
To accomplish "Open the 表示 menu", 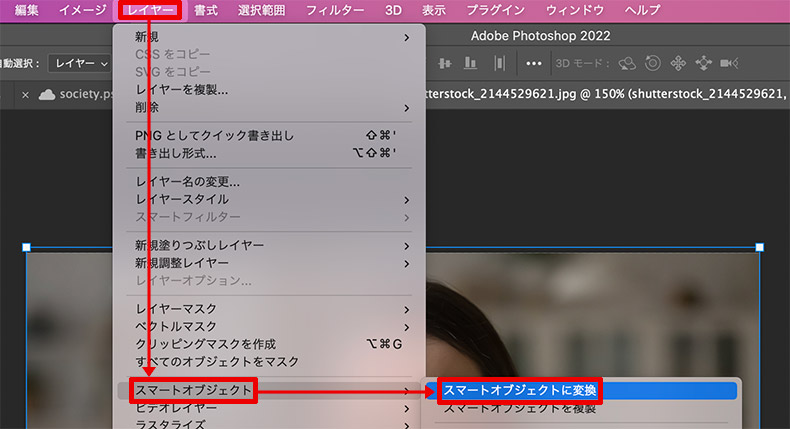I will point(434,10).
